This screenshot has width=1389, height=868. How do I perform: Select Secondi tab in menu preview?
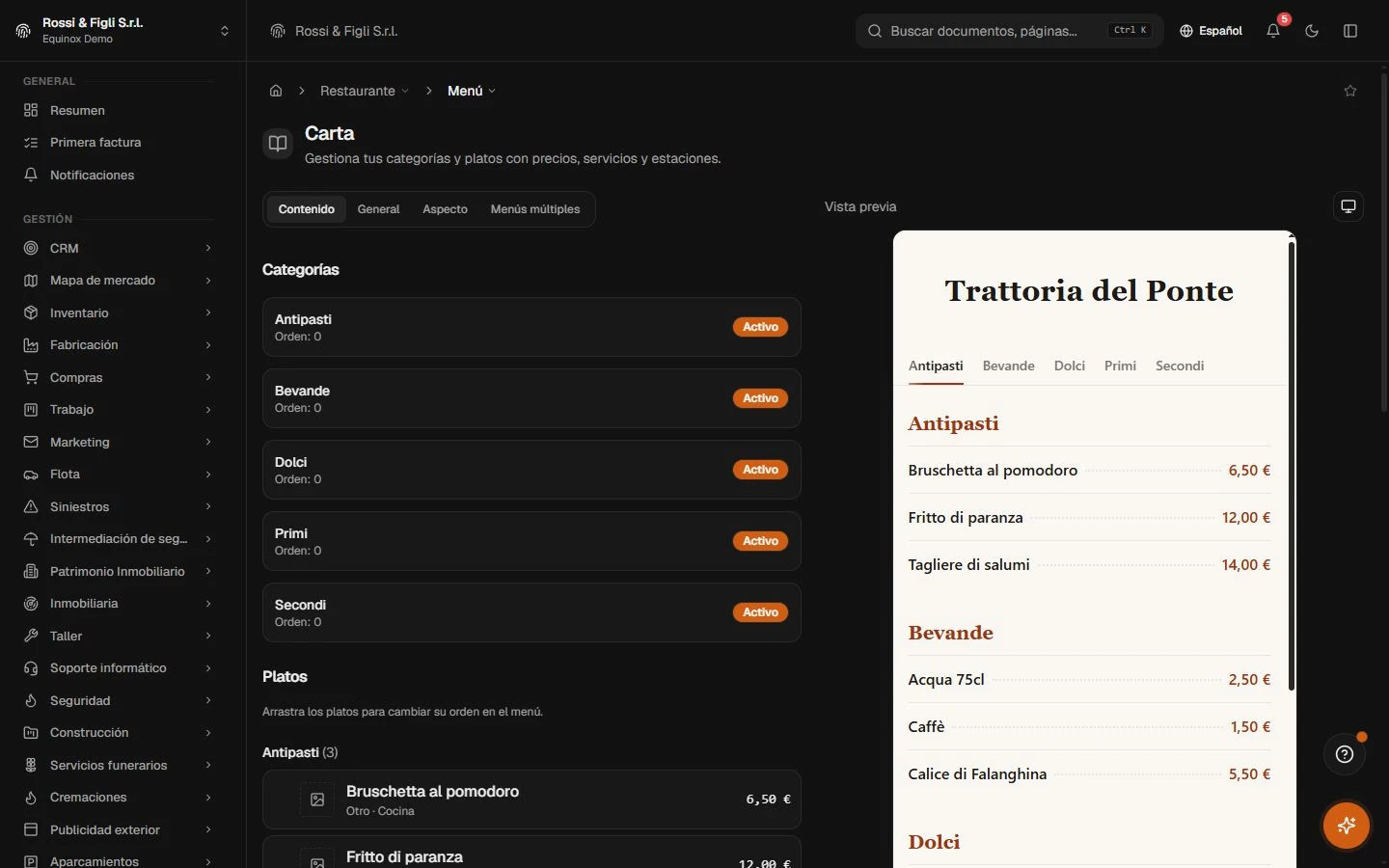point(1180,366)
